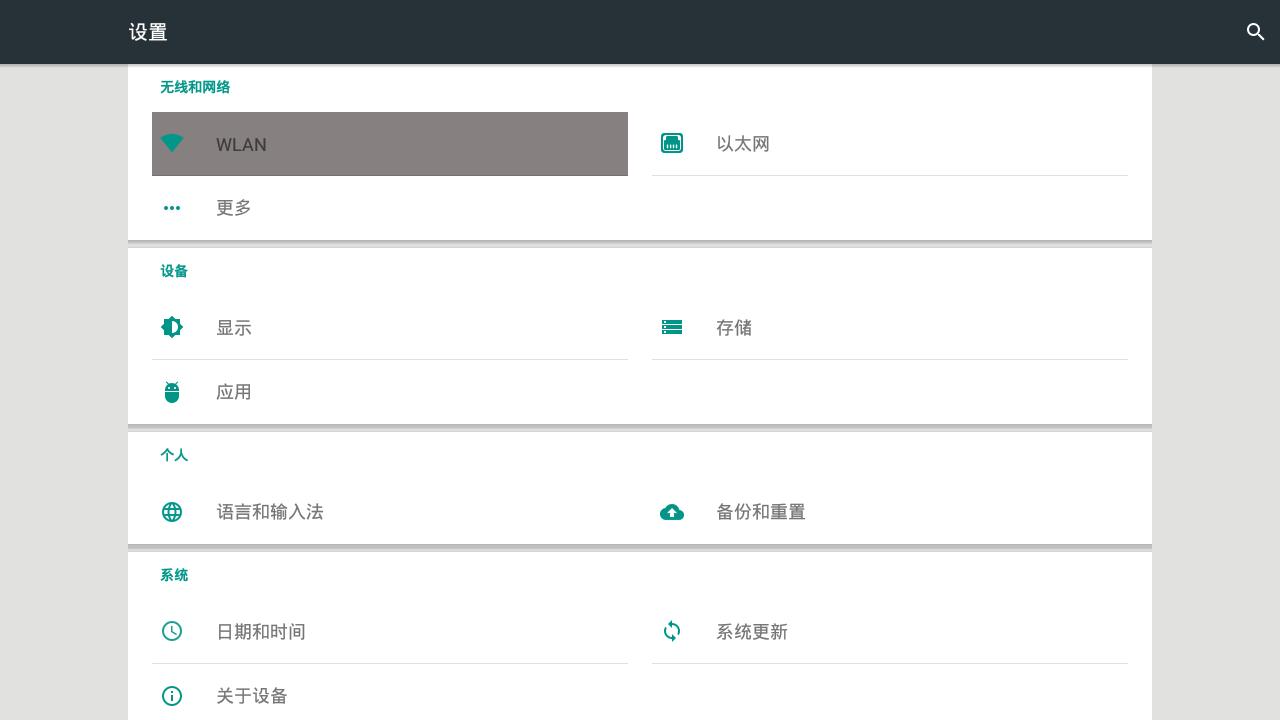Screen dimensions: 1280x720
Task: Click the three-dot 更多 icon
Action: (x=172, y=208)
